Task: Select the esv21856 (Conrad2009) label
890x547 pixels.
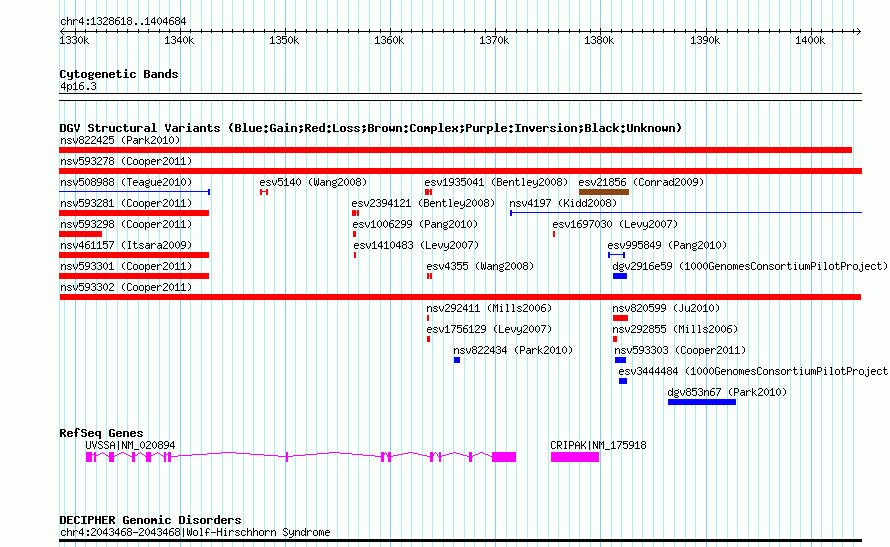Action: tap(641, 182)
